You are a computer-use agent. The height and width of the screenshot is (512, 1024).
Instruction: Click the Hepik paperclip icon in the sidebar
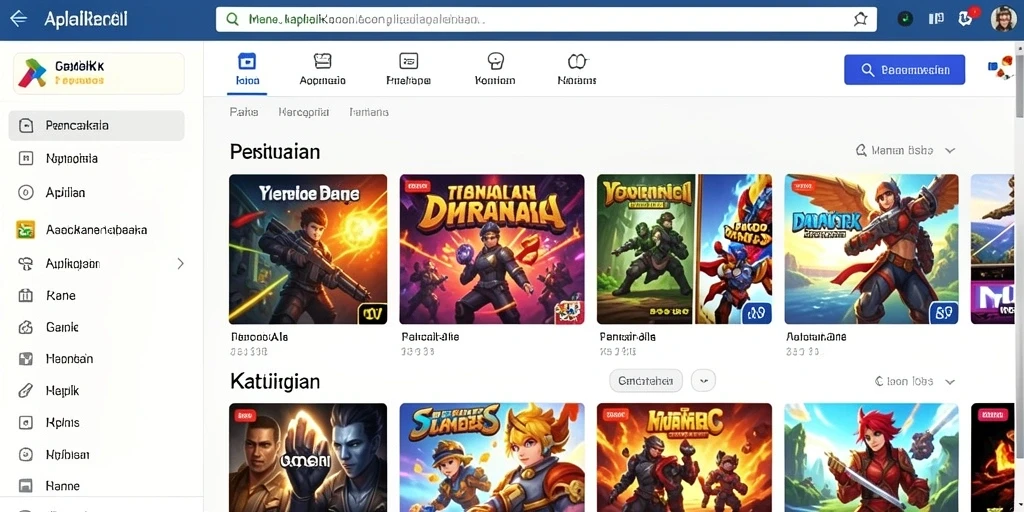25,391
